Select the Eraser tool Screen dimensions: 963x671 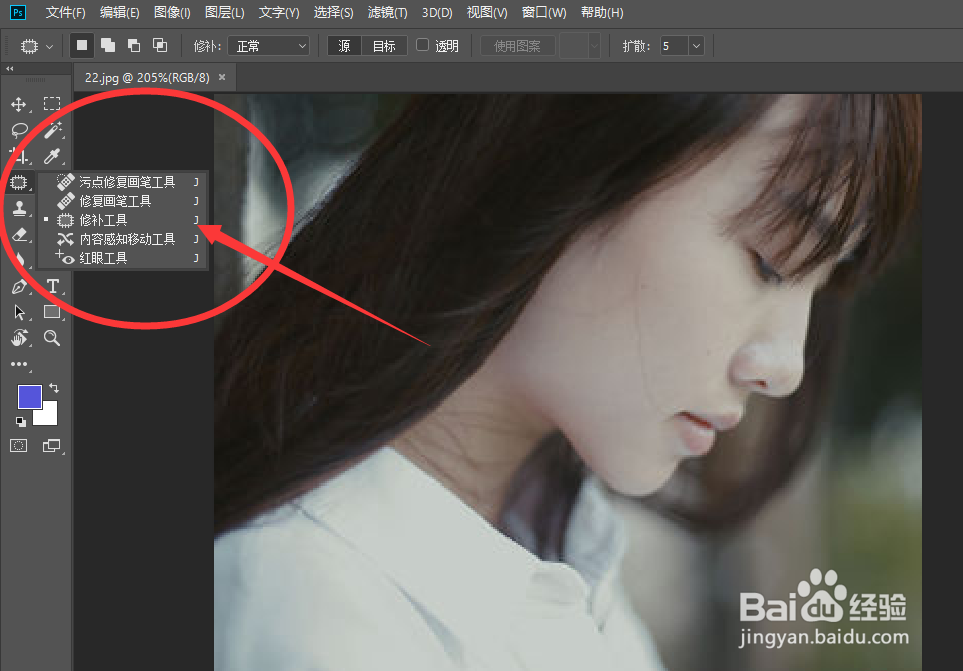(x=19, y=235)
